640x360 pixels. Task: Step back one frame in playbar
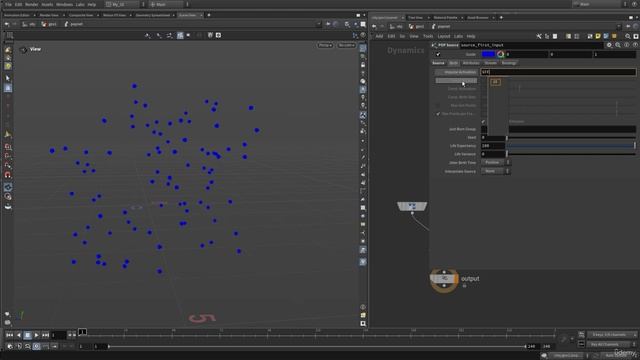click(18, 335)
